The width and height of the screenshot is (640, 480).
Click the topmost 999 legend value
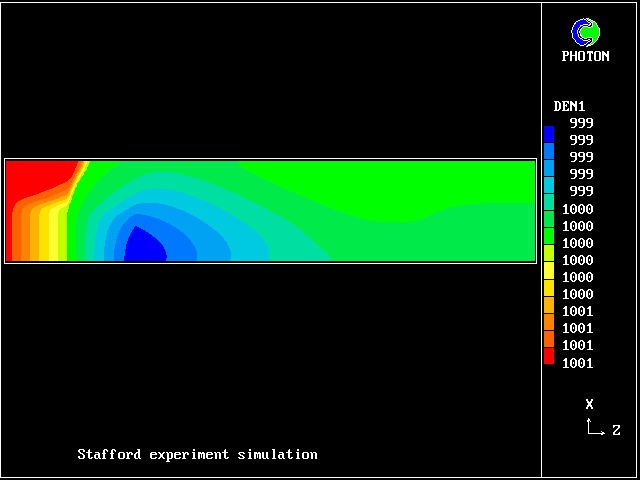(x=581, y=123)
